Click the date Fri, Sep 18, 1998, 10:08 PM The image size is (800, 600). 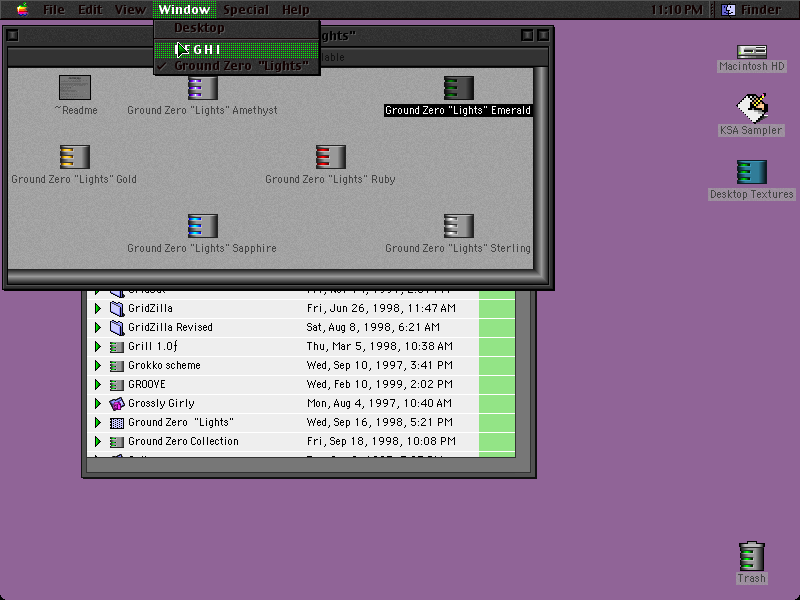pyautogui.click(x=381, y=441)
